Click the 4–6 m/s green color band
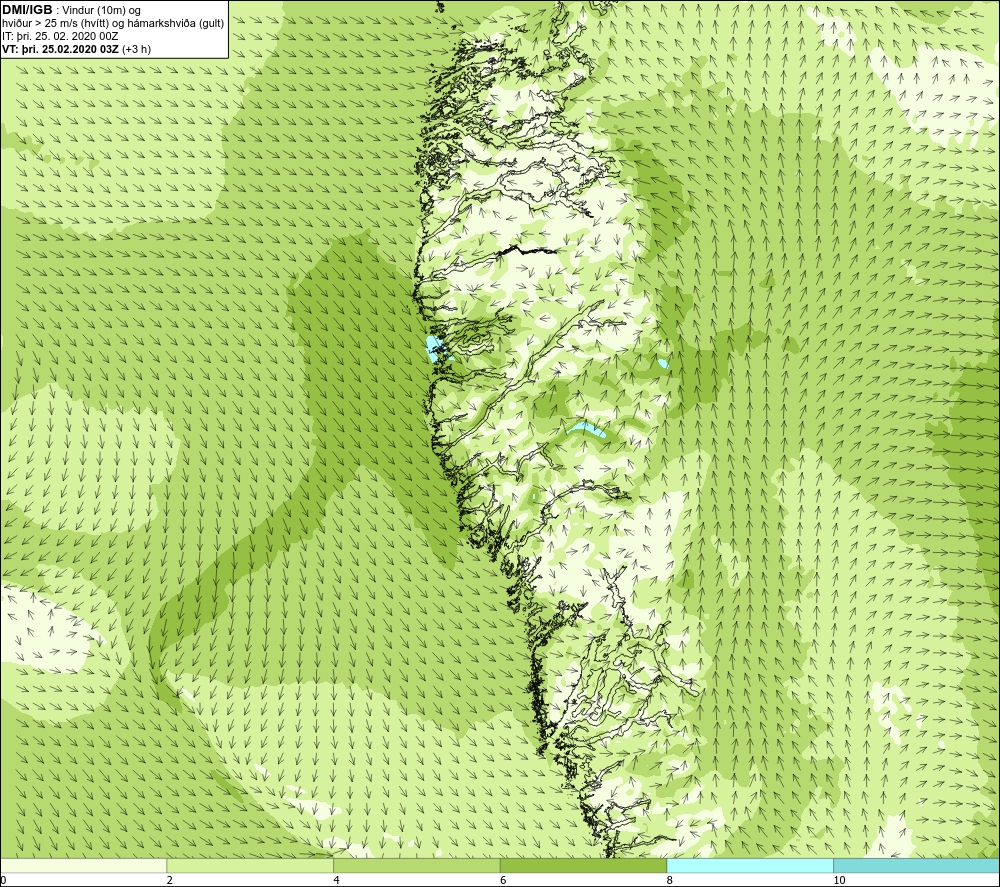 (416, 865)
